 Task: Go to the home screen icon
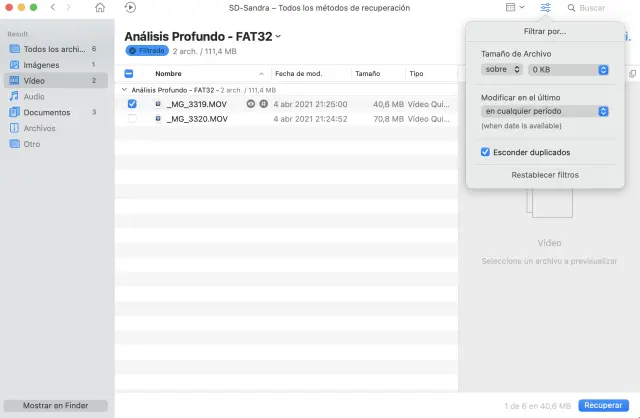99,8
